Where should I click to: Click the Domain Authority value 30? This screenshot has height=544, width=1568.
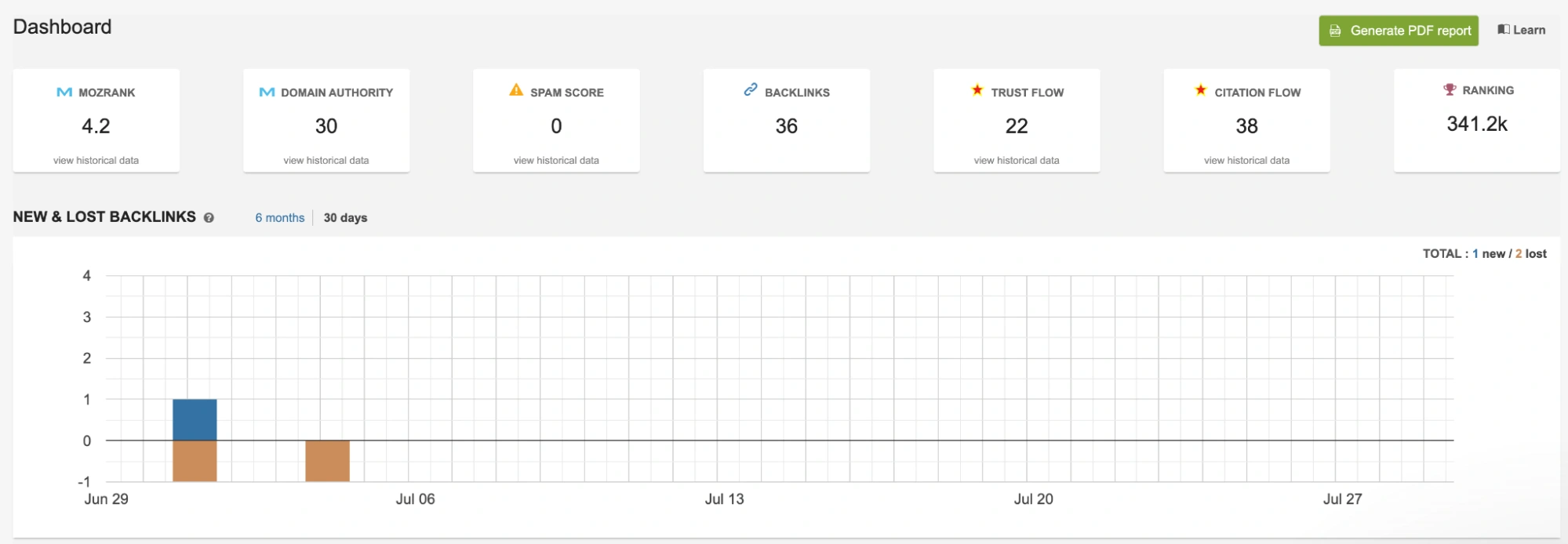[x=326, y=126]
